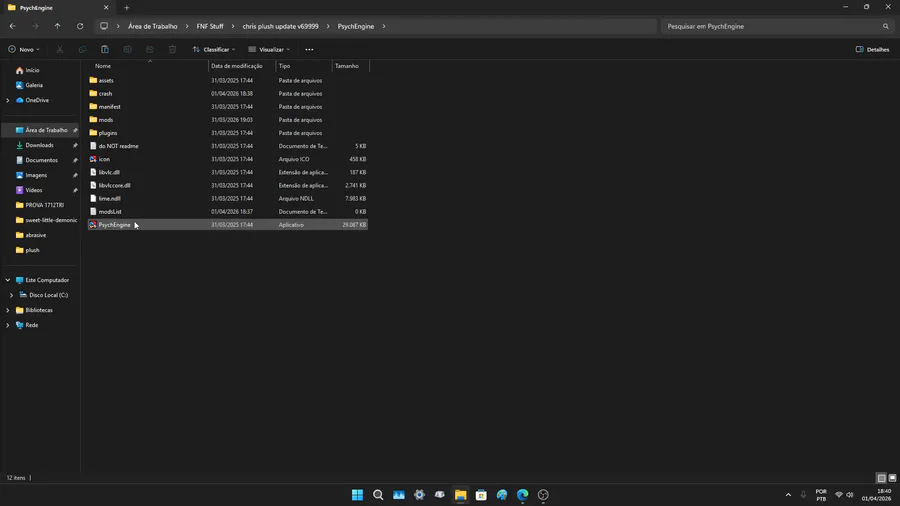Select the PsychEngine application file

[228, 225]
